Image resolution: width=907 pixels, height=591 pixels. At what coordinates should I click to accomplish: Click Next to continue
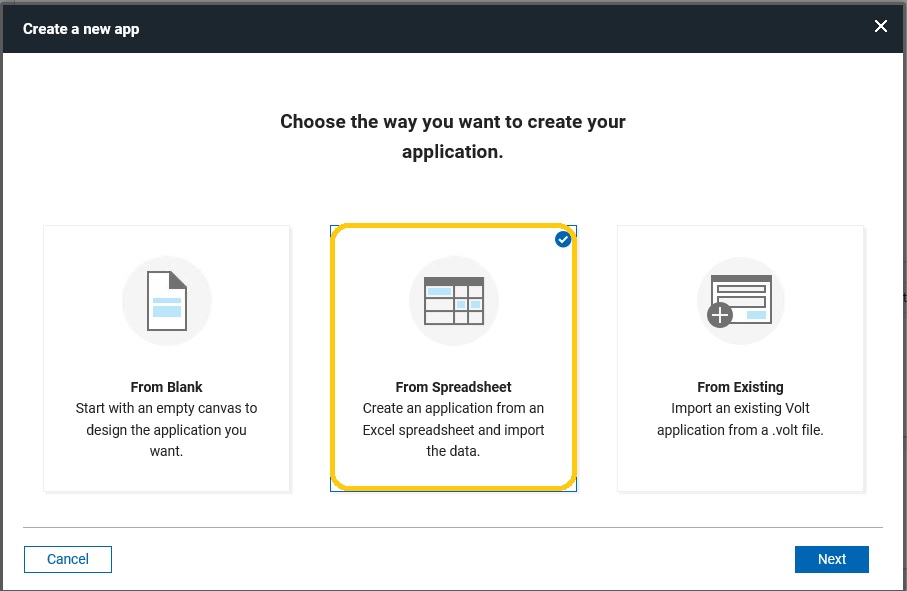click(x=831, y=559)
